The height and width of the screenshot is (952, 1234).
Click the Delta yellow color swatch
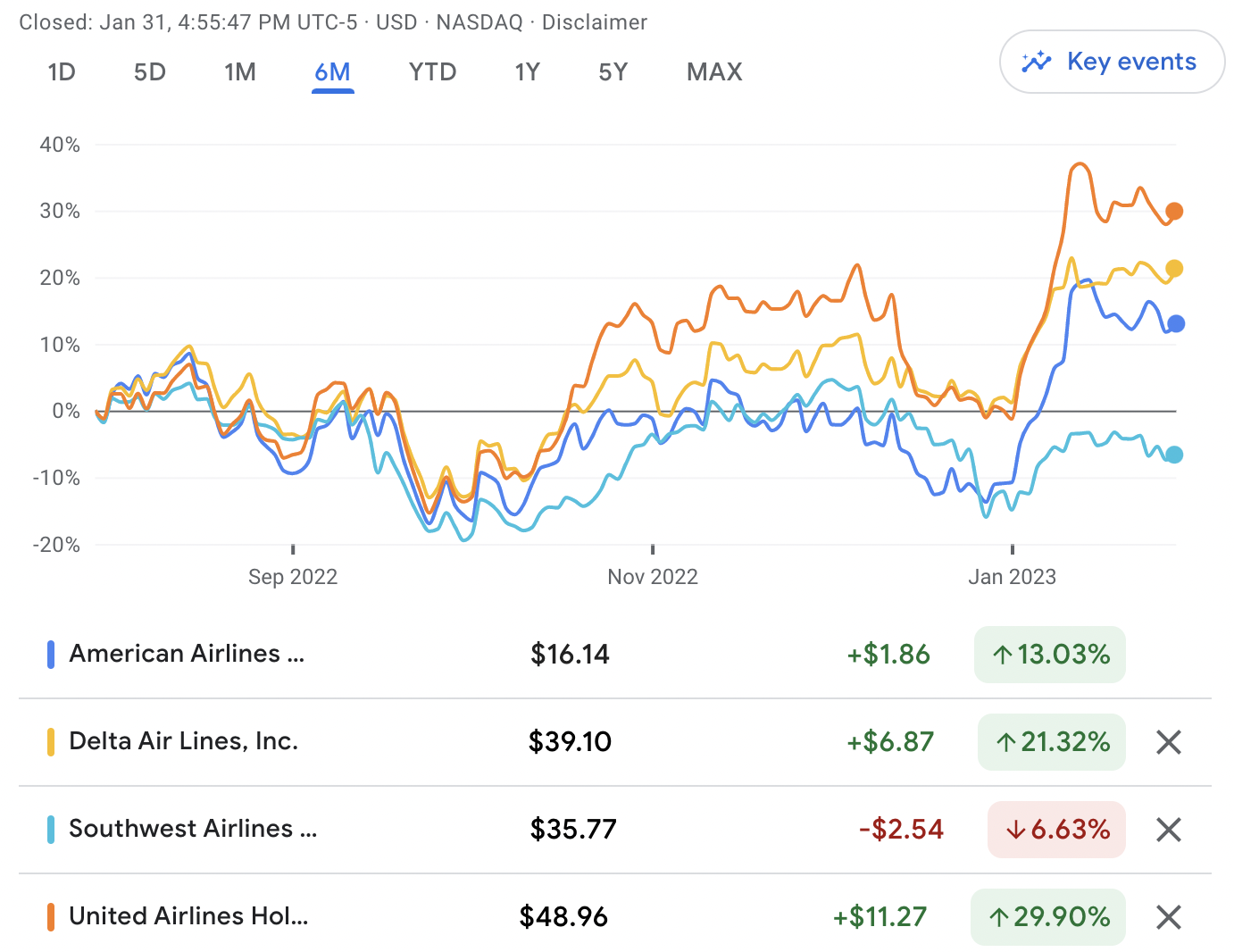tap(51, 742)
